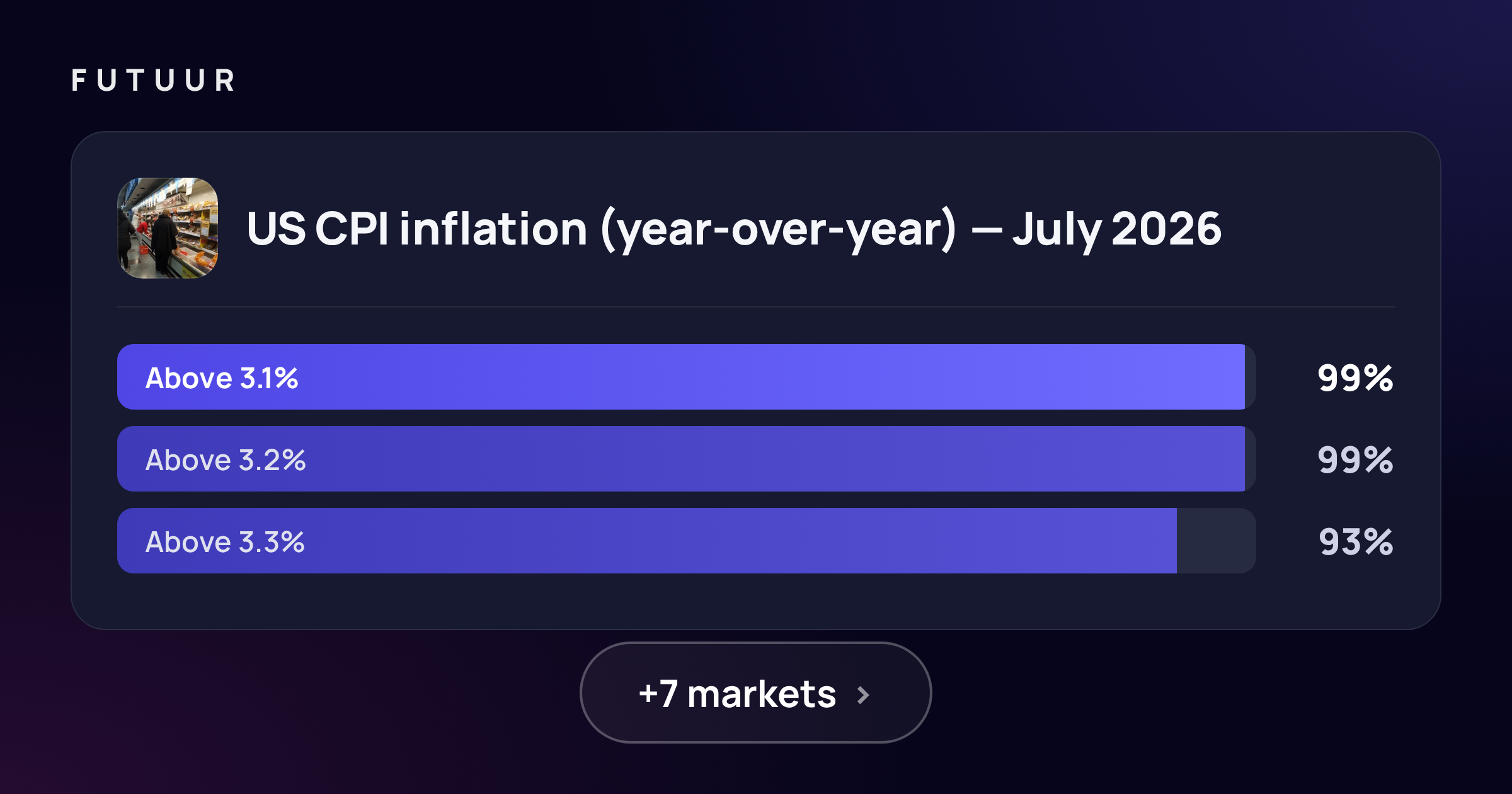Screen dimensions: 1512x794
Task: Select the Above 3.2% outcome bar
Action: [687, 459]
